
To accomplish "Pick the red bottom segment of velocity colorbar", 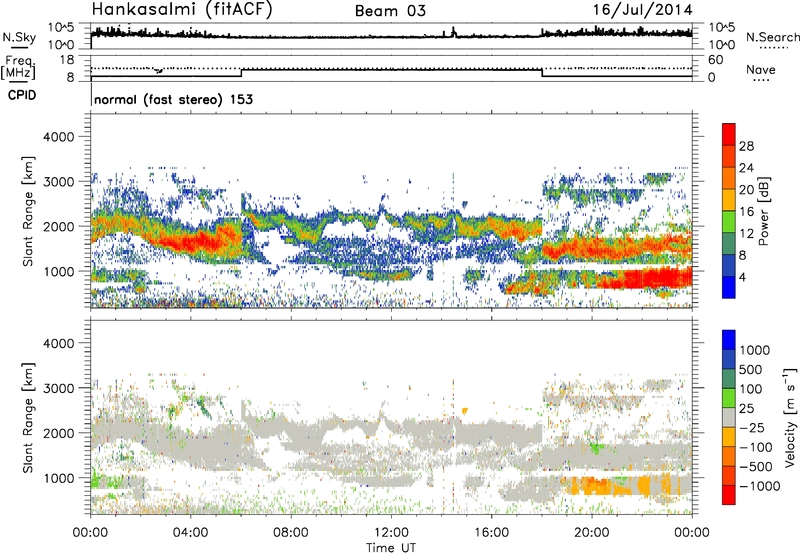I will (729, 495).
